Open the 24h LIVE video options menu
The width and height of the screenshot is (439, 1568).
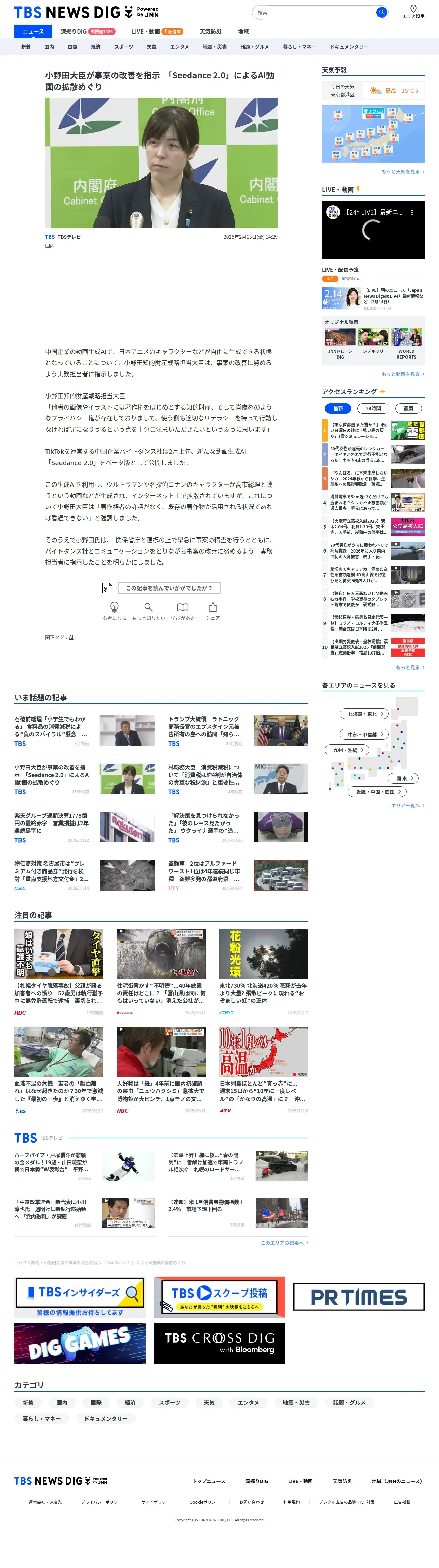pos(412,212)
